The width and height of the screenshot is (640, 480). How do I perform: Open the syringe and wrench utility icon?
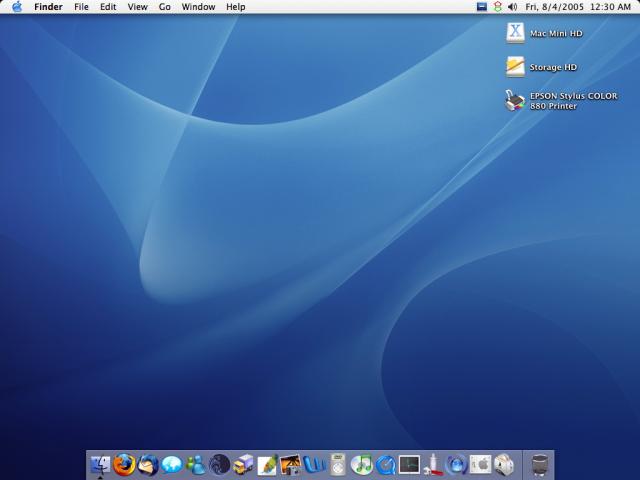click(x=433, y=464)
